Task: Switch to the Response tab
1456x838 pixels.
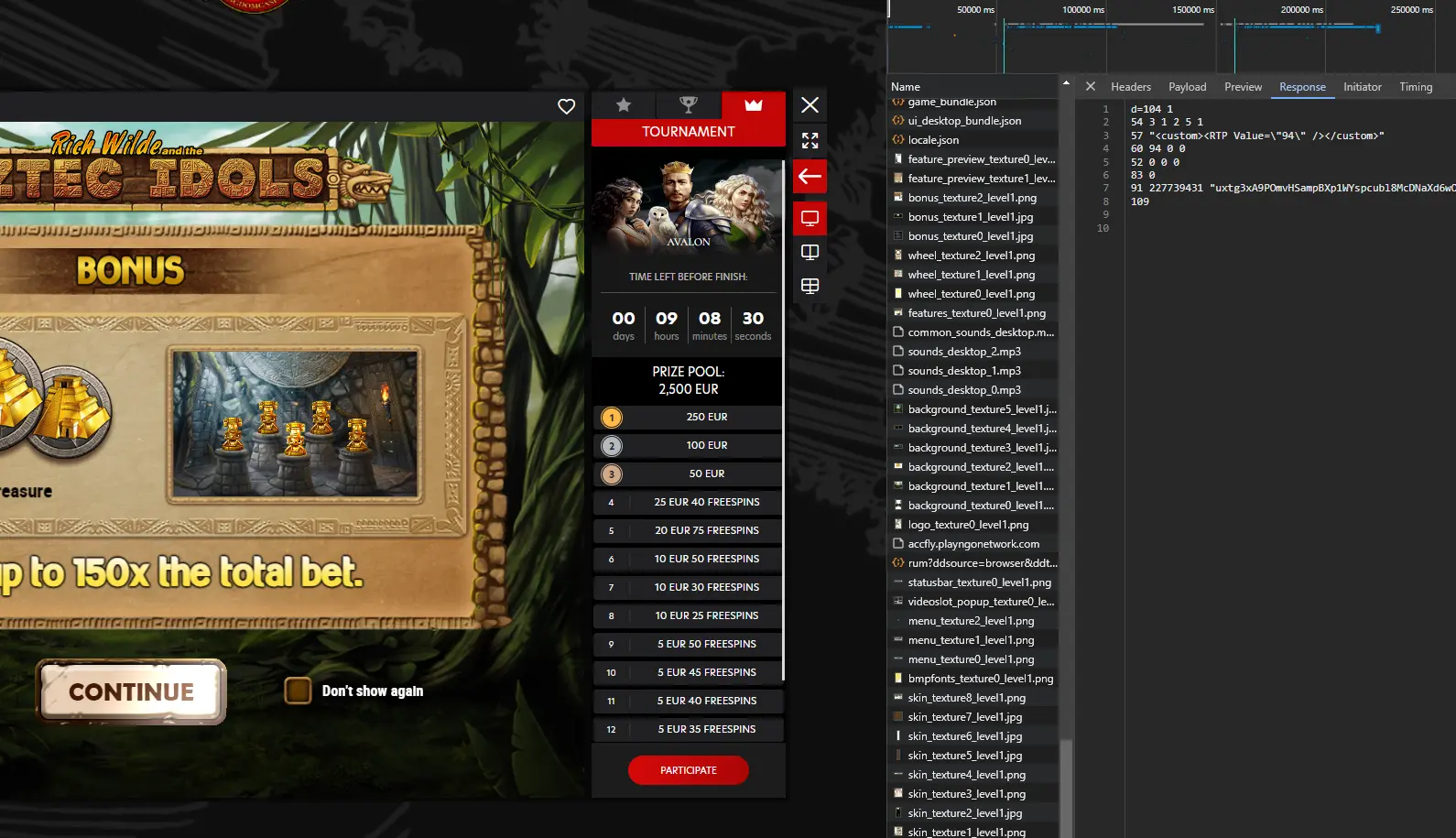Action: pos(1302,87)
